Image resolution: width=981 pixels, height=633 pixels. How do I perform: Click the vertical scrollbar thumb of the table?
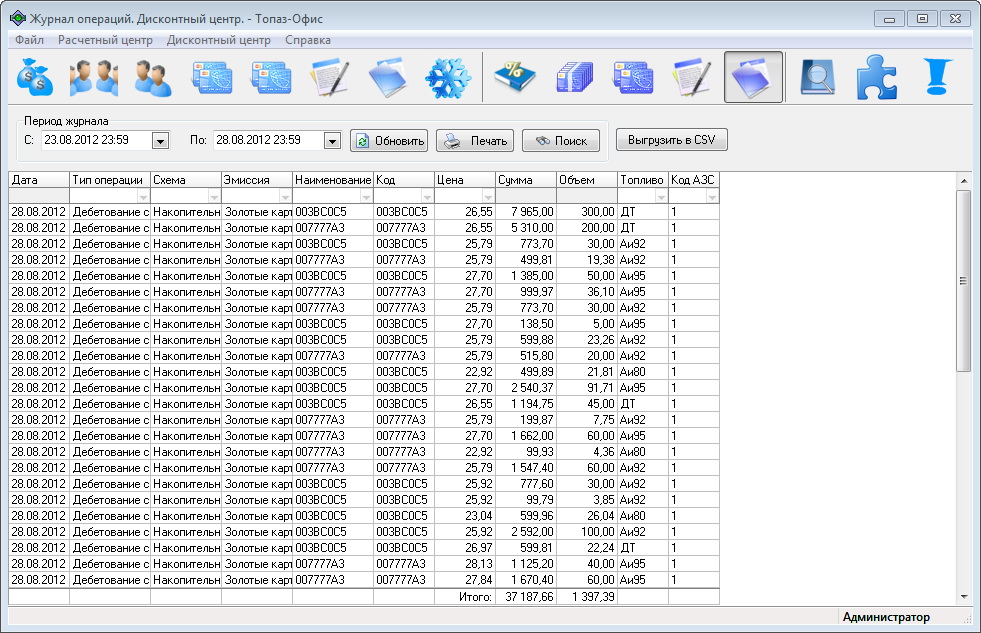(x=963, y=280)
